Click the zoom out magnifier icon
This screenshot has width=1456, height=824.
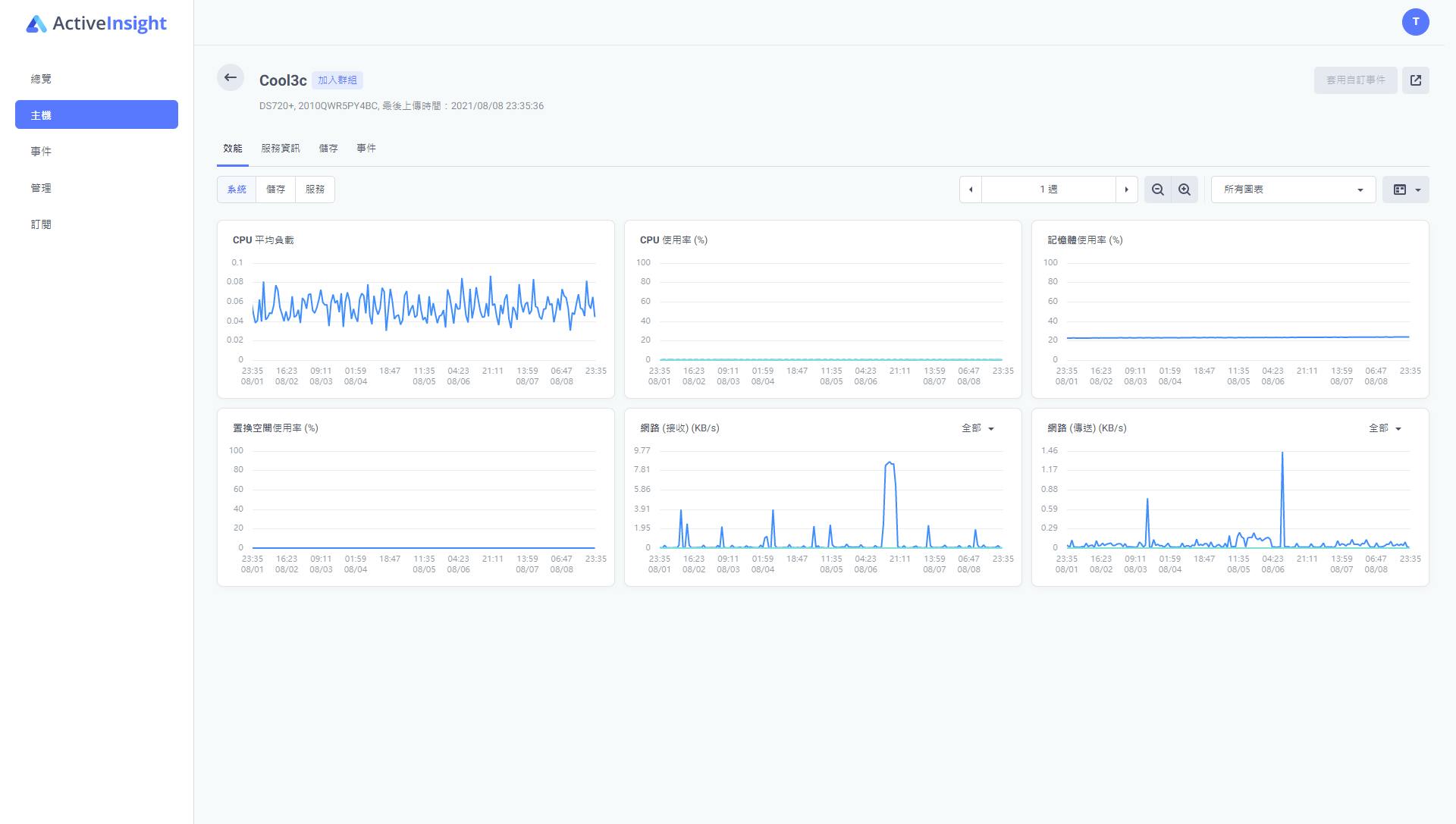click(1157, 190)
